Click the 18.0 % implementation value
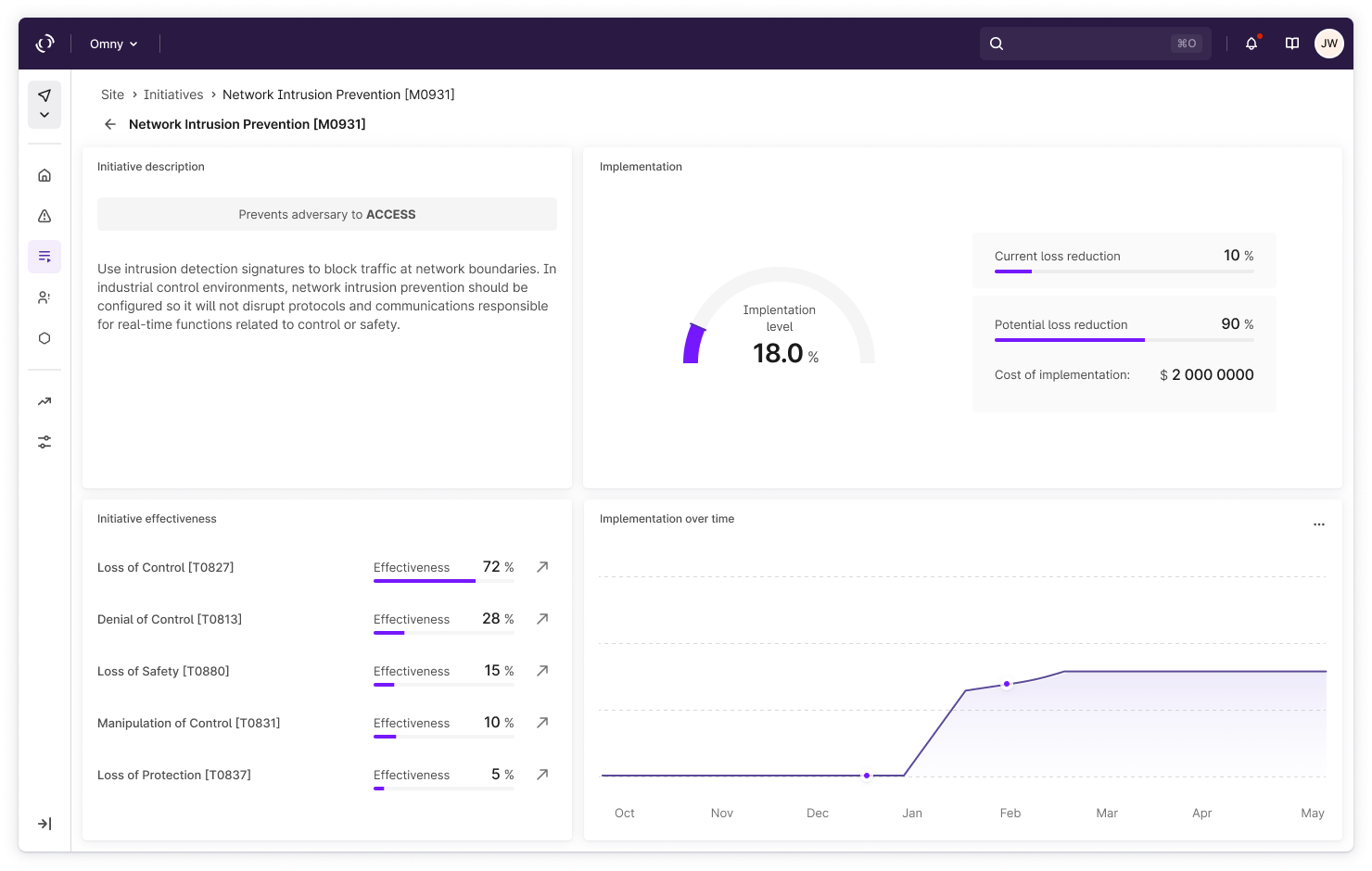The width and height of the screenshot is (1372, 871). 785,353
